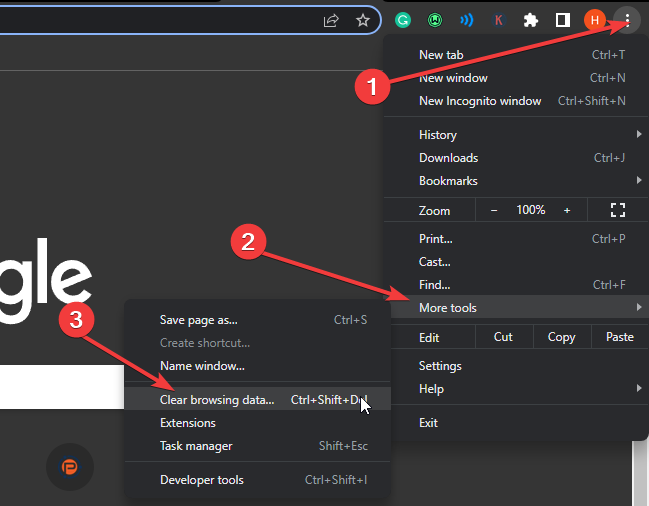The image size is (649, 506).
Task: Click the Copy button in Edit row
Action: (x=561, y=337)
